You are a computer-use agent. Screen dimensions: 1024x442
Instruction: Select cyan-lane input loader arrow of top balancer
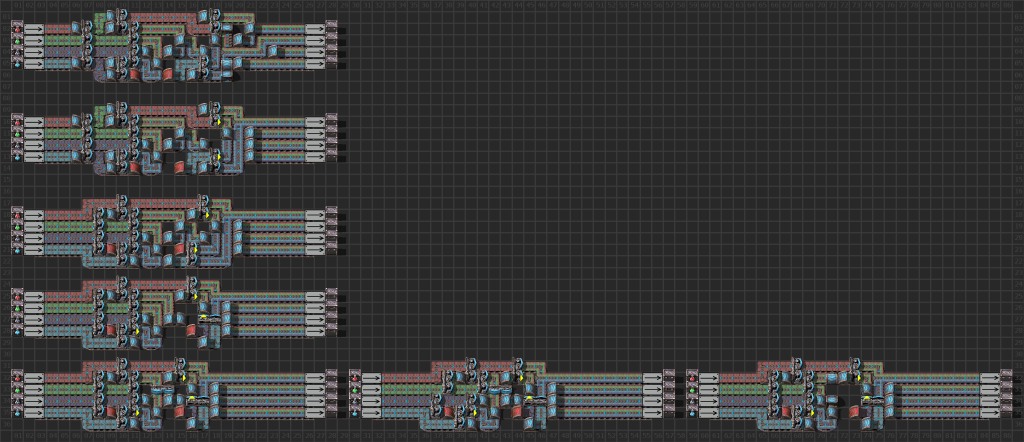tap(34, 64)
